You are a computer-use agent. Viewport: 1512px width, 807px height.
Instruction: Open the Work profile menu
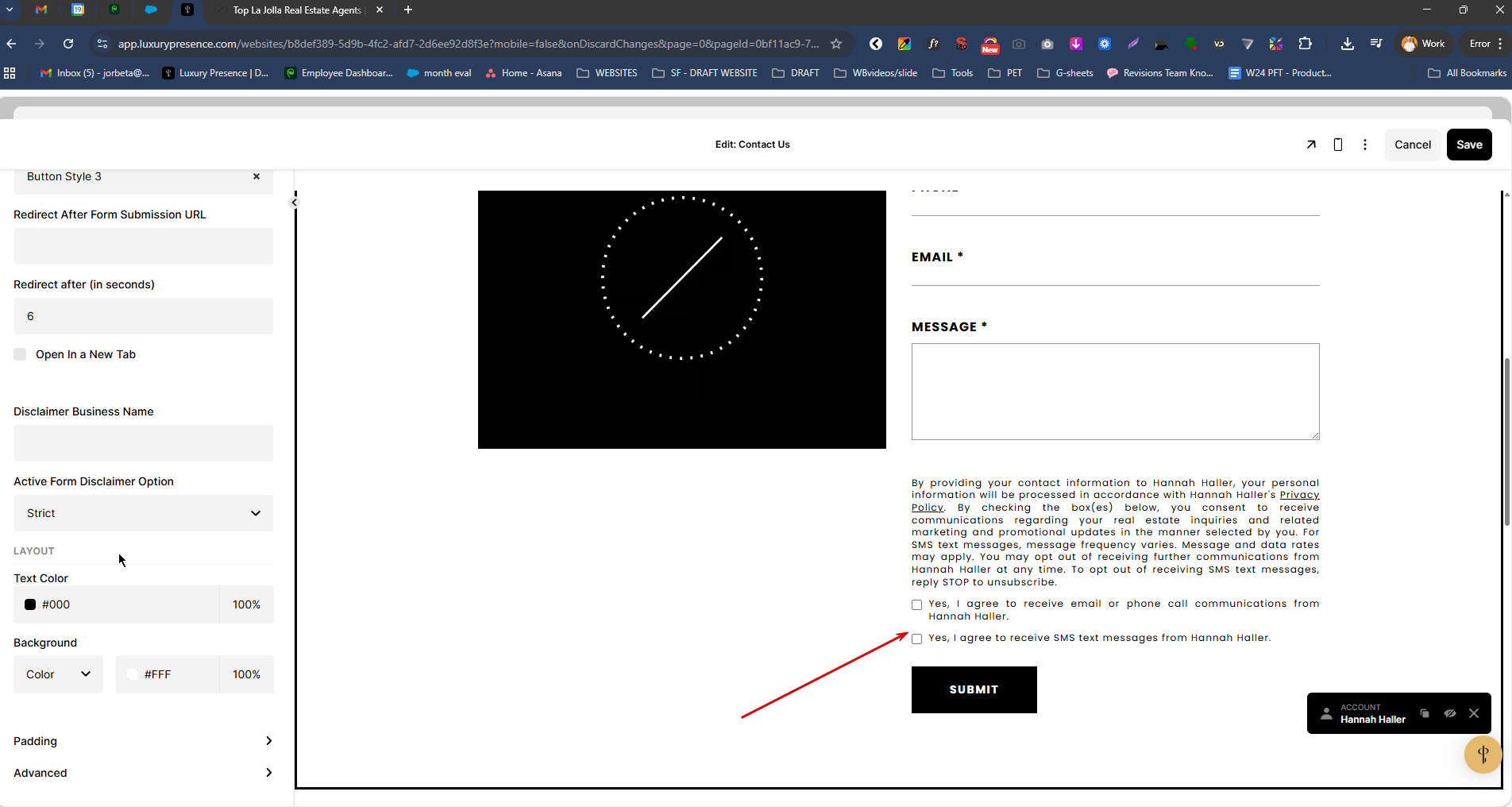(x=1424, y=44)
